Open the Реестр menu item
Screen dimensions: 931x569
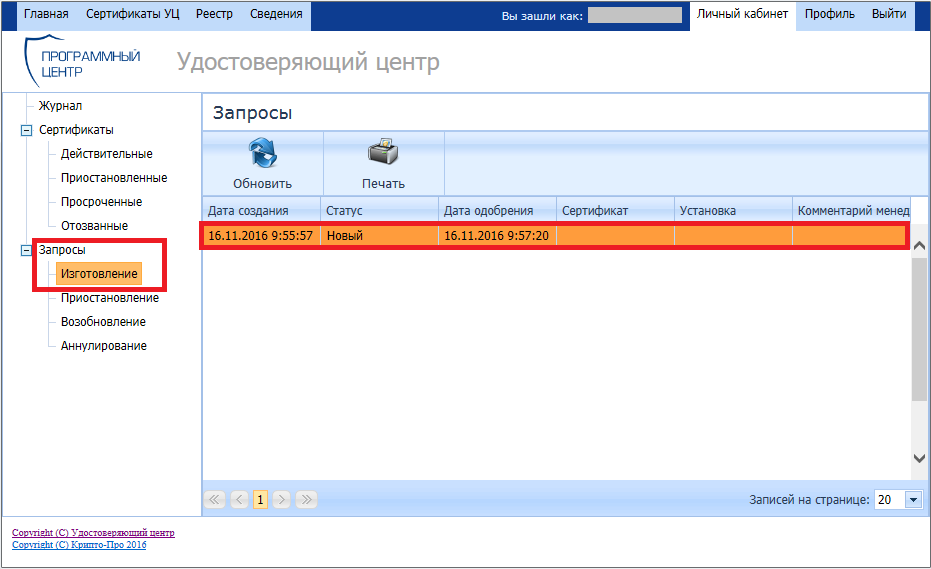pyautogui.click(x=215, y=15)
